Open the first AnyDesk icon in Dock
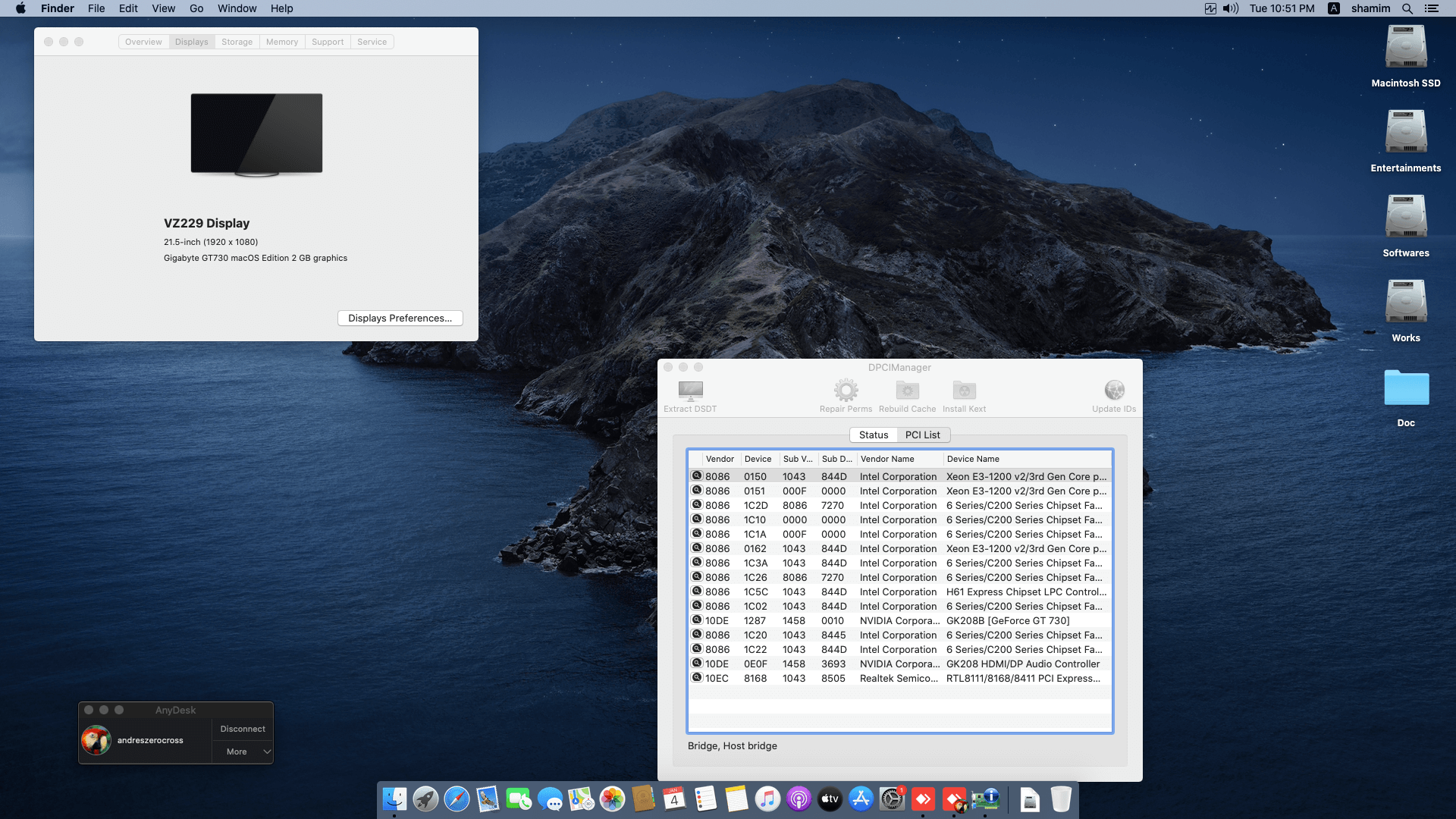The image size is (1456, 819). (923, 799)
